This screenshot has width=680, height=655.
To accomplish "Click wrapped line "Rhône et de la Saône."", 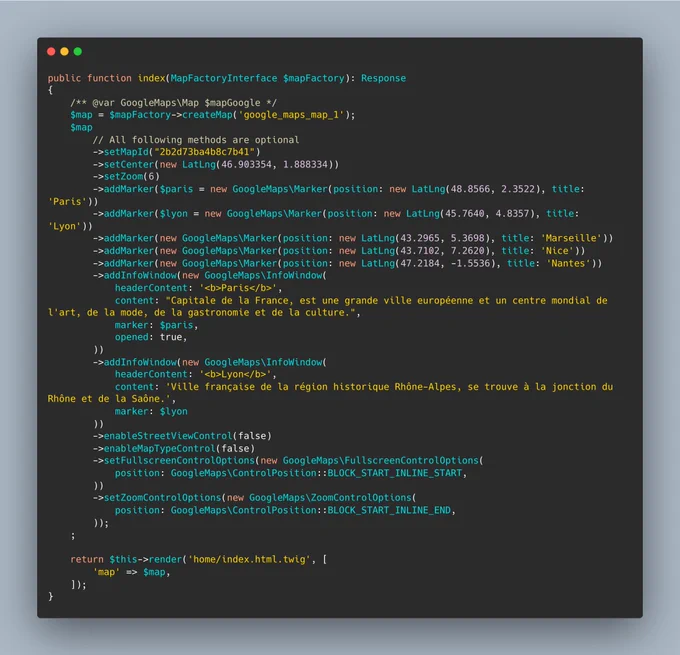I will pos(109,399).
